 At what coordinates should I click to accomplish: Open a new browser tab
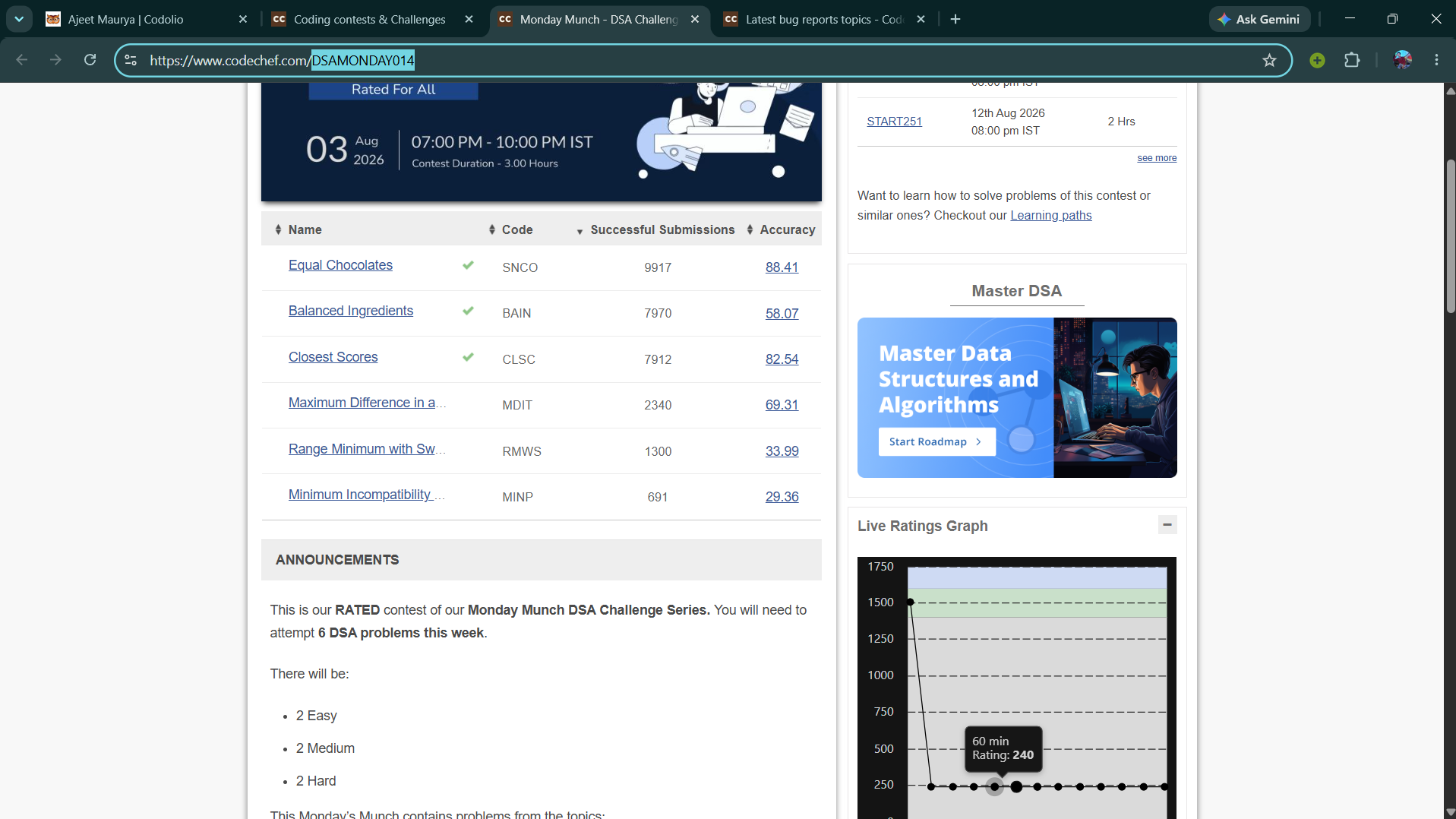[x=955, y=19]
